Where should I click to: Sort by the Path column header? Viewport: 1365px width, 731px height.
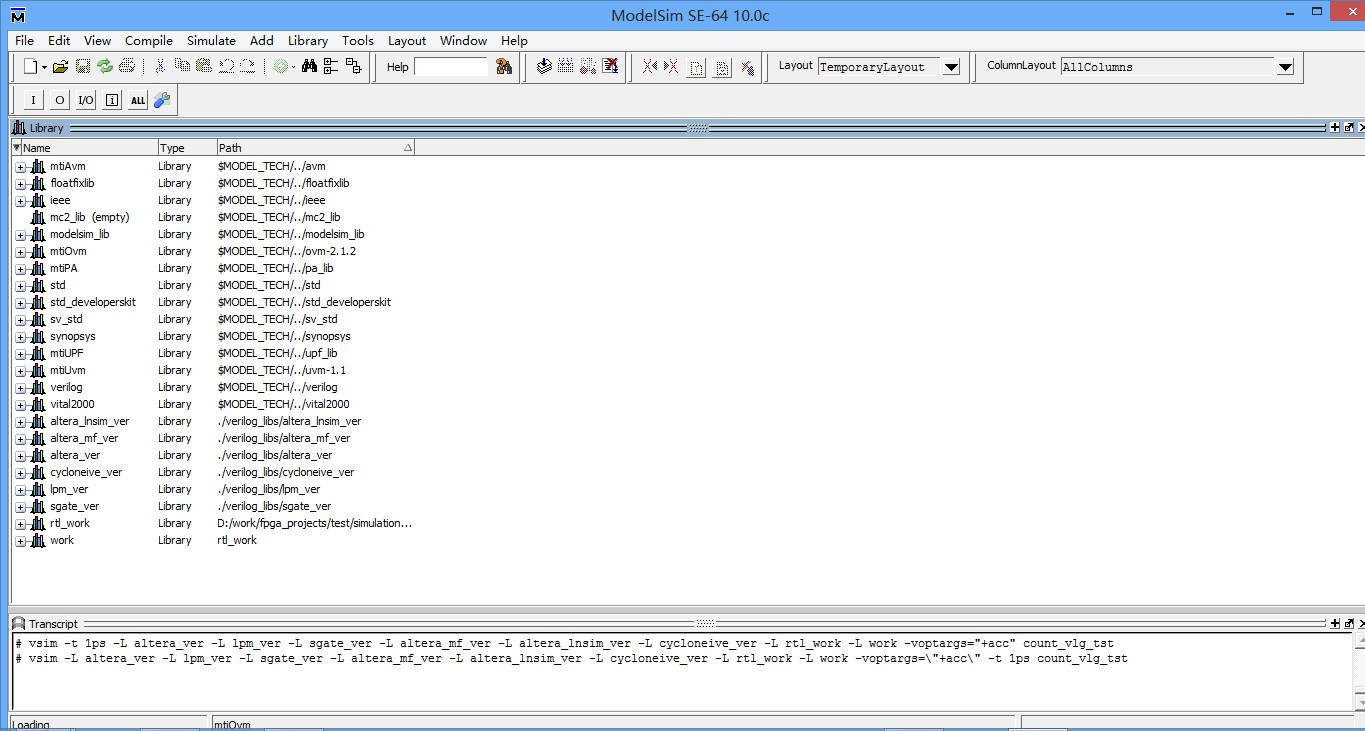(315, 147)
